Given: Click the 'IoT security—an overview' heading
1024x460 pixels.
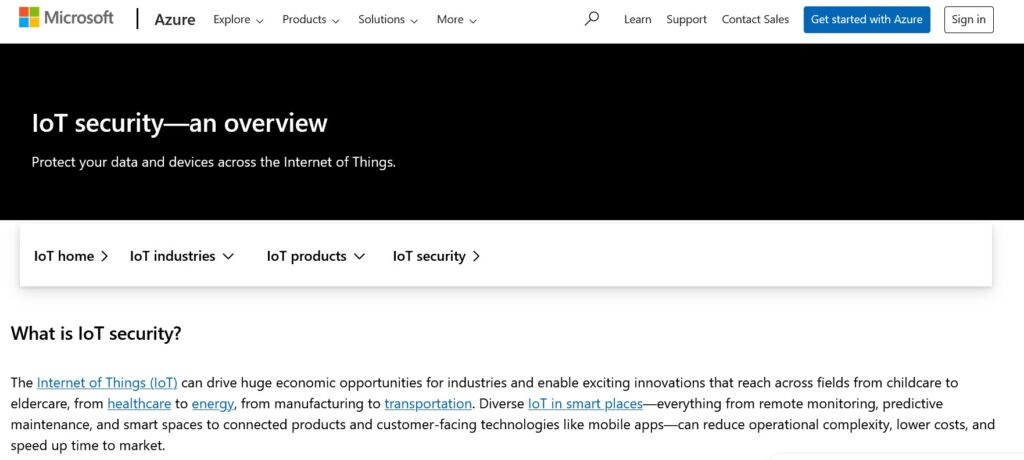Looking at the screenshot, I should (180, 123).
